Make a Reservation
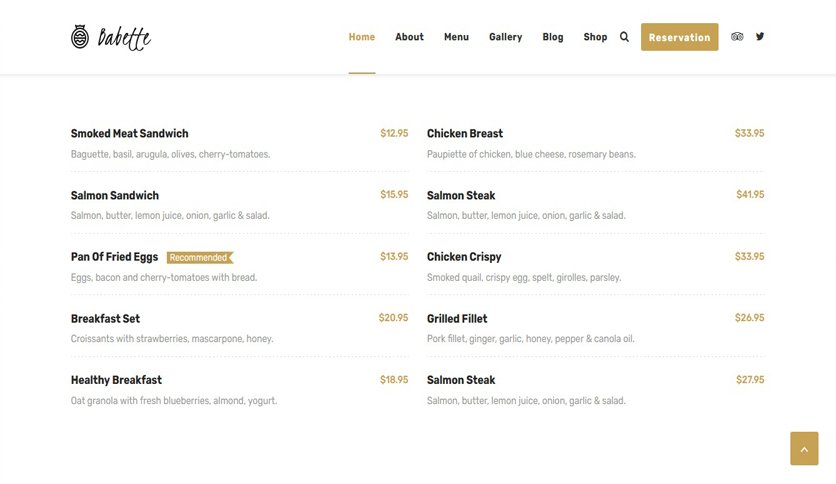The height and width of the screenshot is (484, 836). coord(679,37)
